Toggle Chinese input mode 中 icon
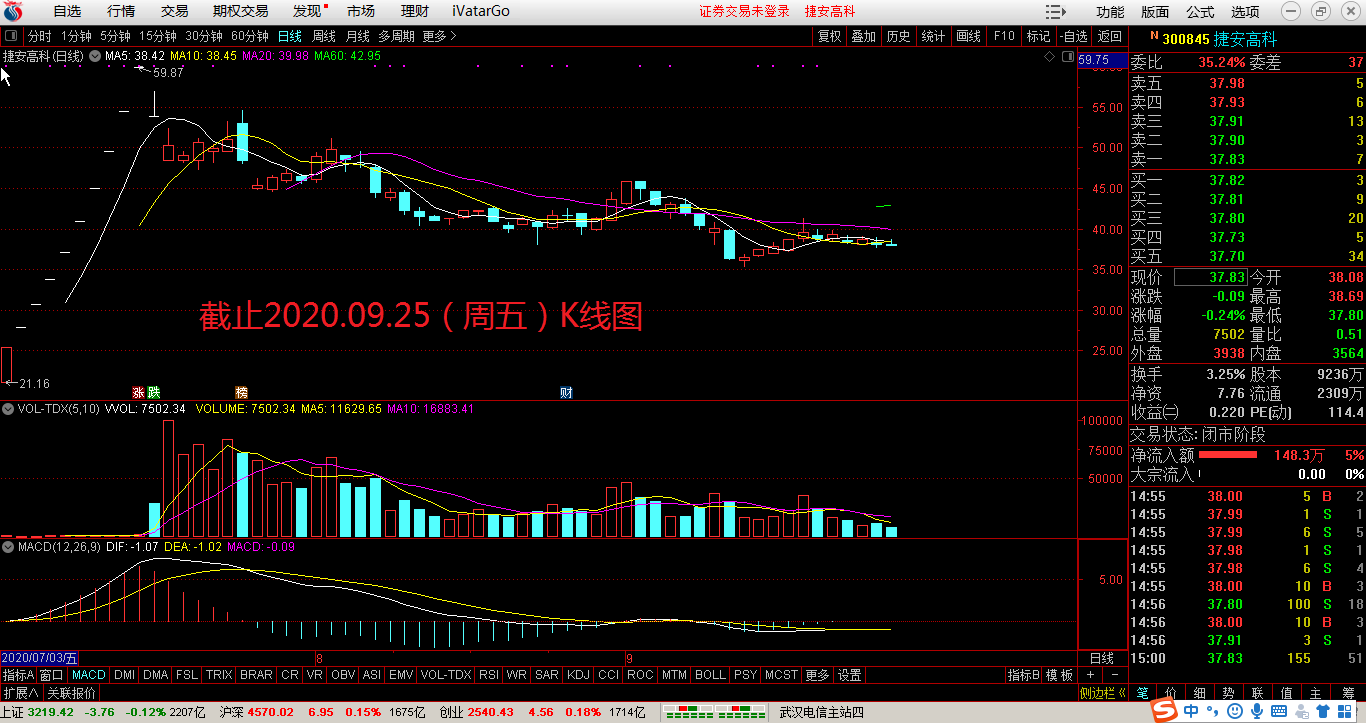The height and width of the screenshot is (724, 1366). tap(1190, 711)
